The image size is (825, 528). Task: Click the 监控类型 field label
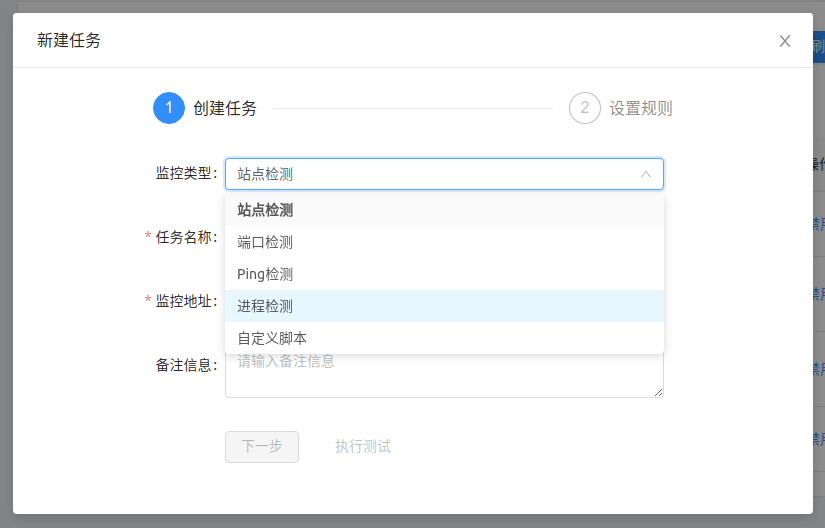[x=186, y=173]
